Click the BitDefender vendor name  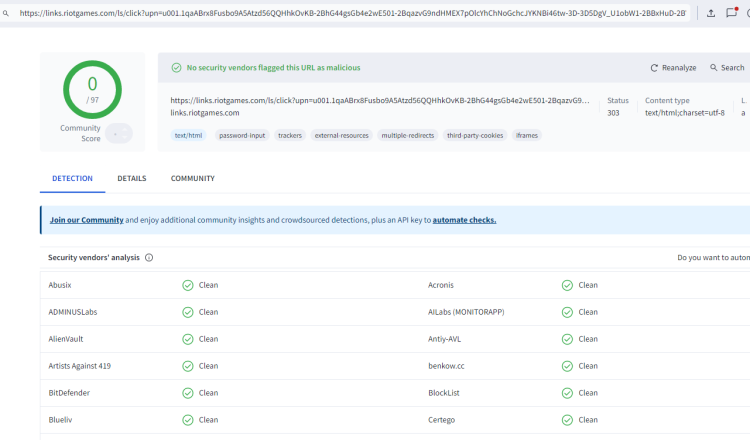(69, 393)
